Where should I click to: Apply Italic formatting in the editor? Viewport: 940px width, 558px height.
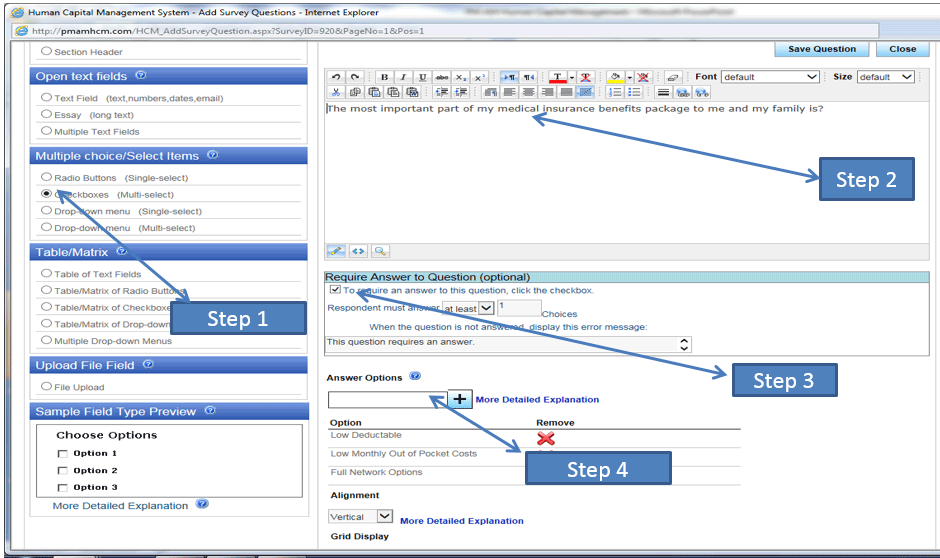tap(403, 77)
